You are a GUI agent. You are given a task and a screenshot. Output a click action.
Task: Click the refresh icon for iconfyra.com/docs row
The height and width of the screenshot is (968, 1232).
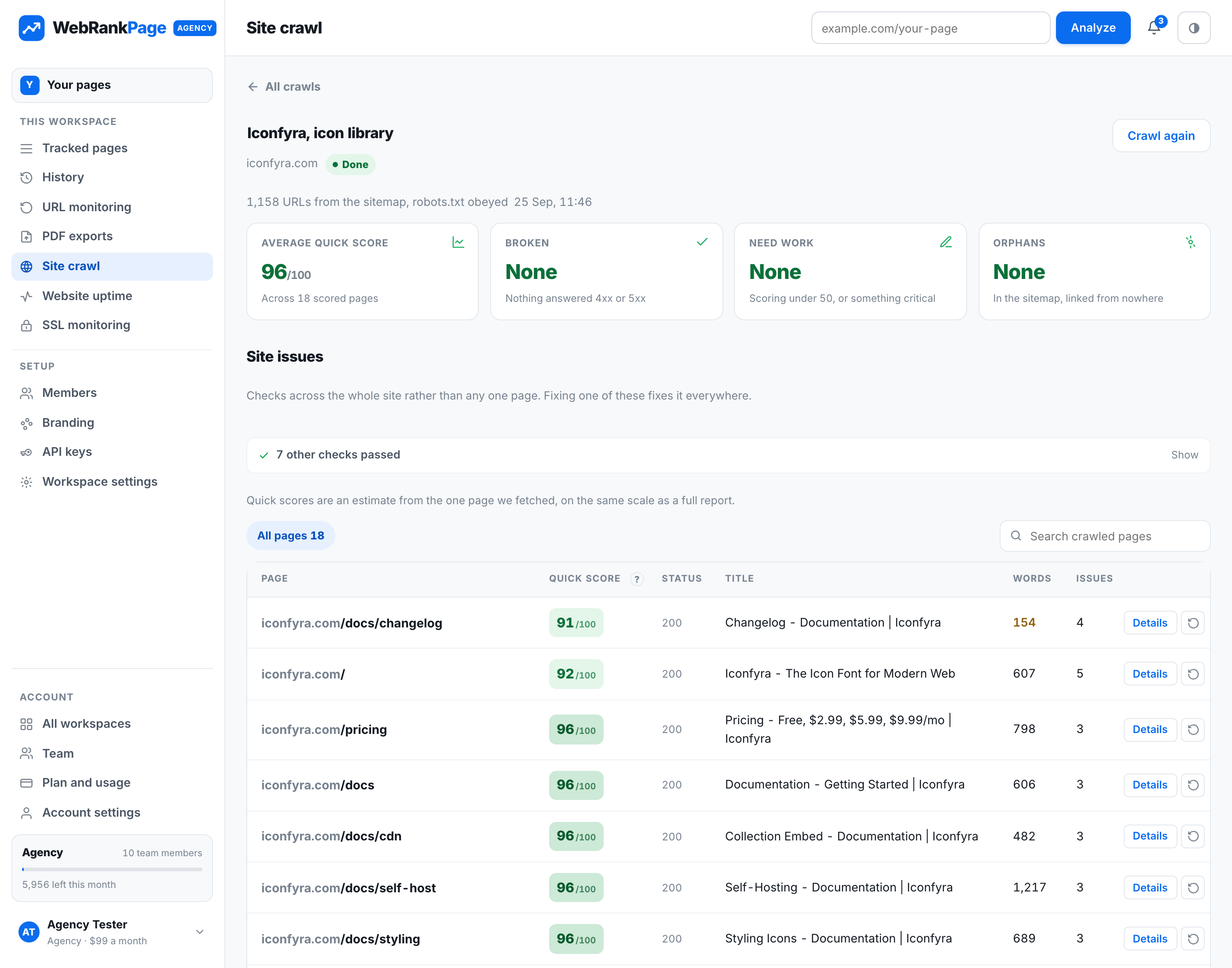point(1193,785)
